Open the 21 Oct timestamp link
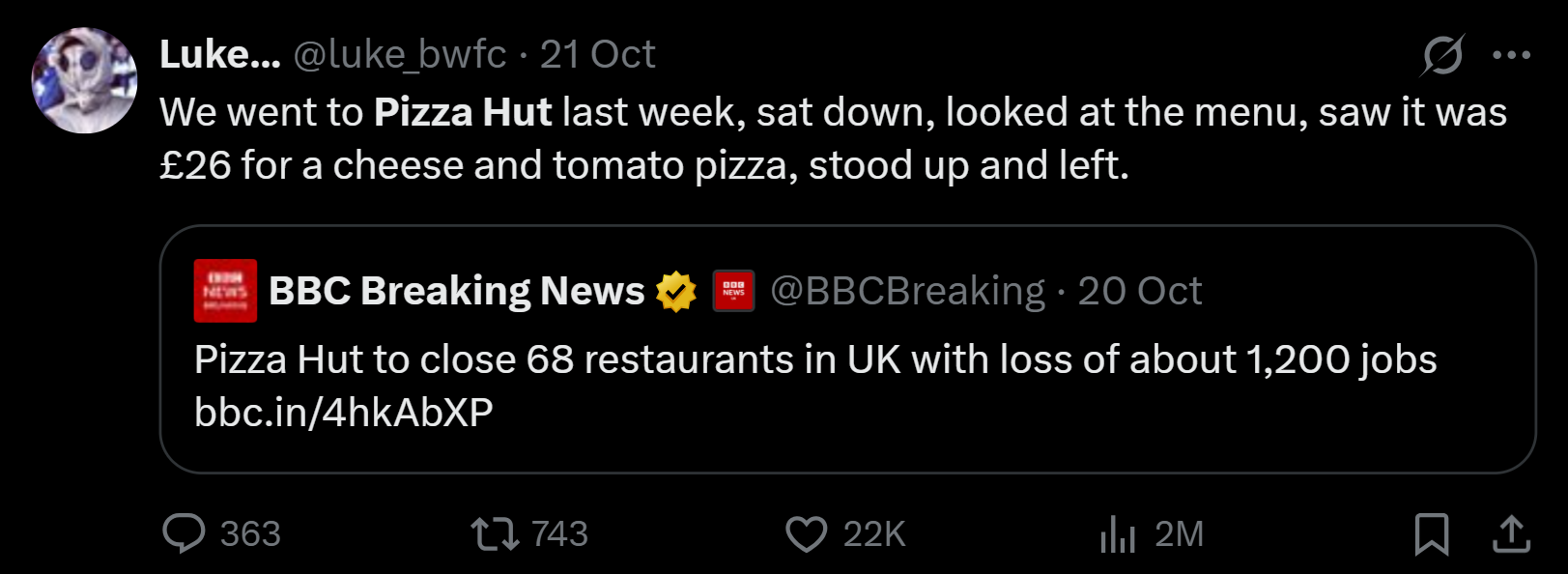Image resolution: width=1568 pixels, height=574 pixels. (x=598, y=55)
